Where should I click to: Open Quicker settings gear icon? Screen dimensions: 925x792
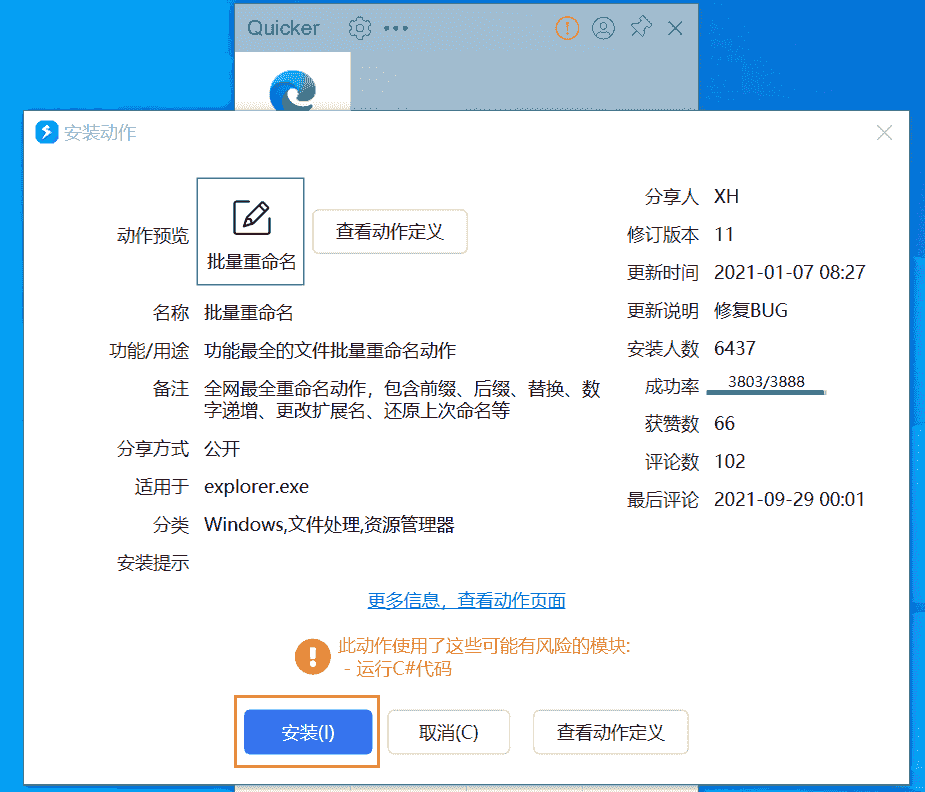point(359,28)
